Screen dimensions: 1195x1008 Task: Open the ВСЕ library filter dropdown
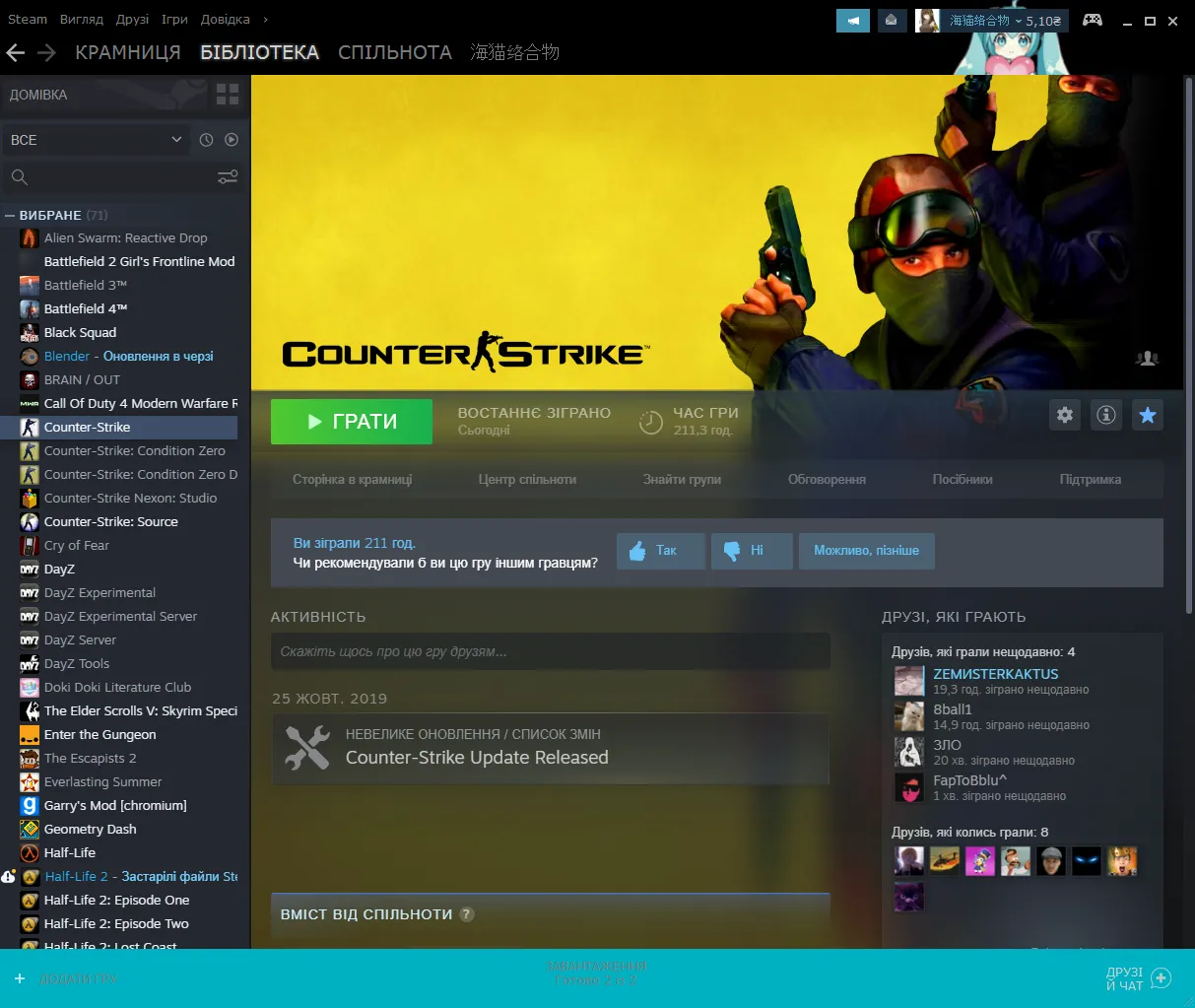pyautogui.click(x=96, y=140)
